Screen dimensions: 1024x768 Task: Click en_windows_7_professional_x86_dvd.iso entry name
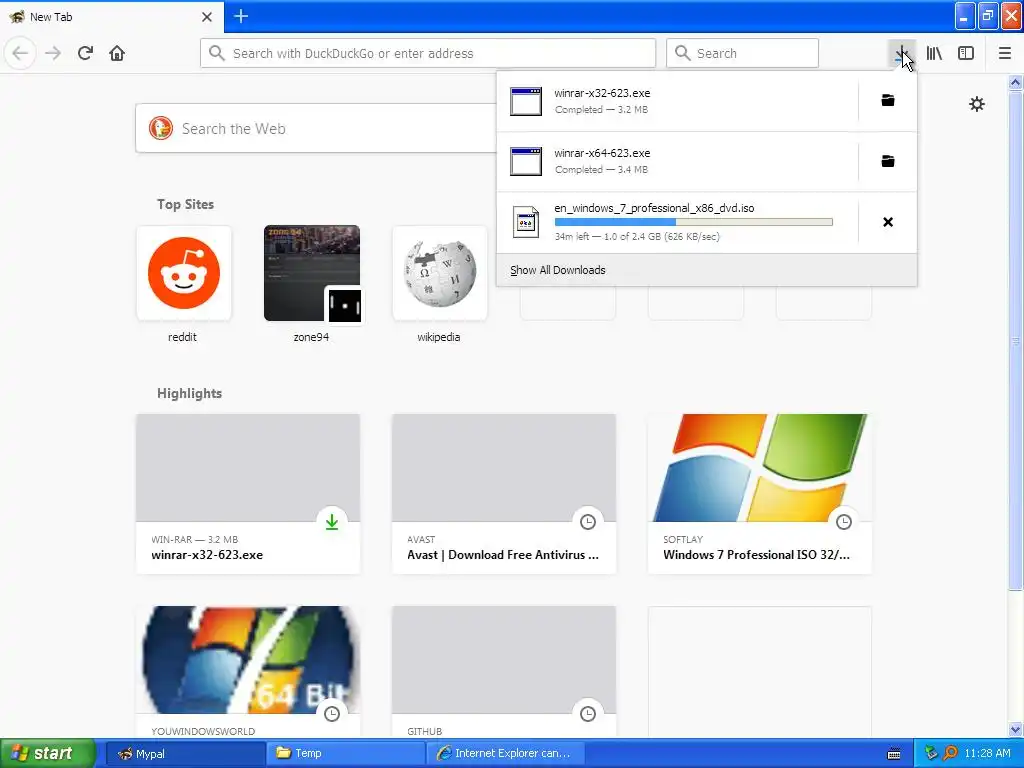coord(654,208)
